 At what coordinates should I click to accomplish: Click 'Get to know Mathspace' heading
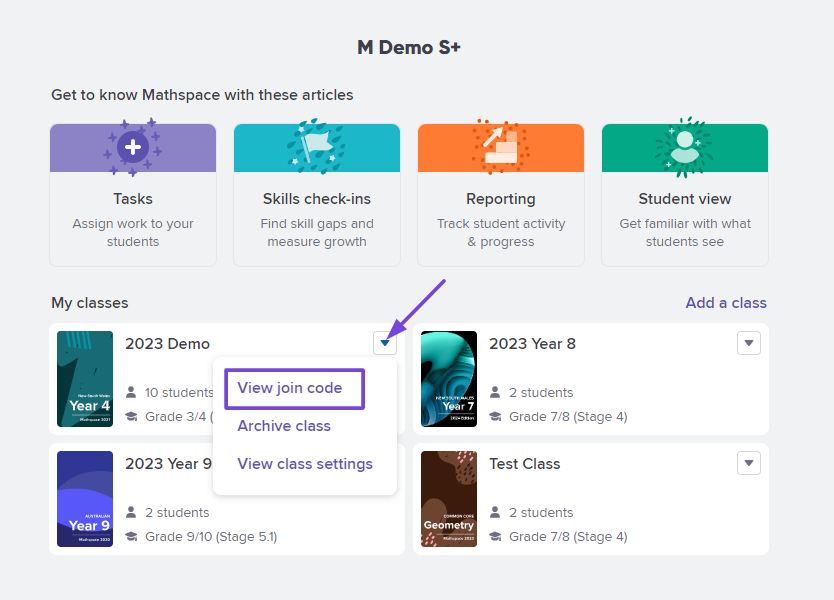coord(202,95)
